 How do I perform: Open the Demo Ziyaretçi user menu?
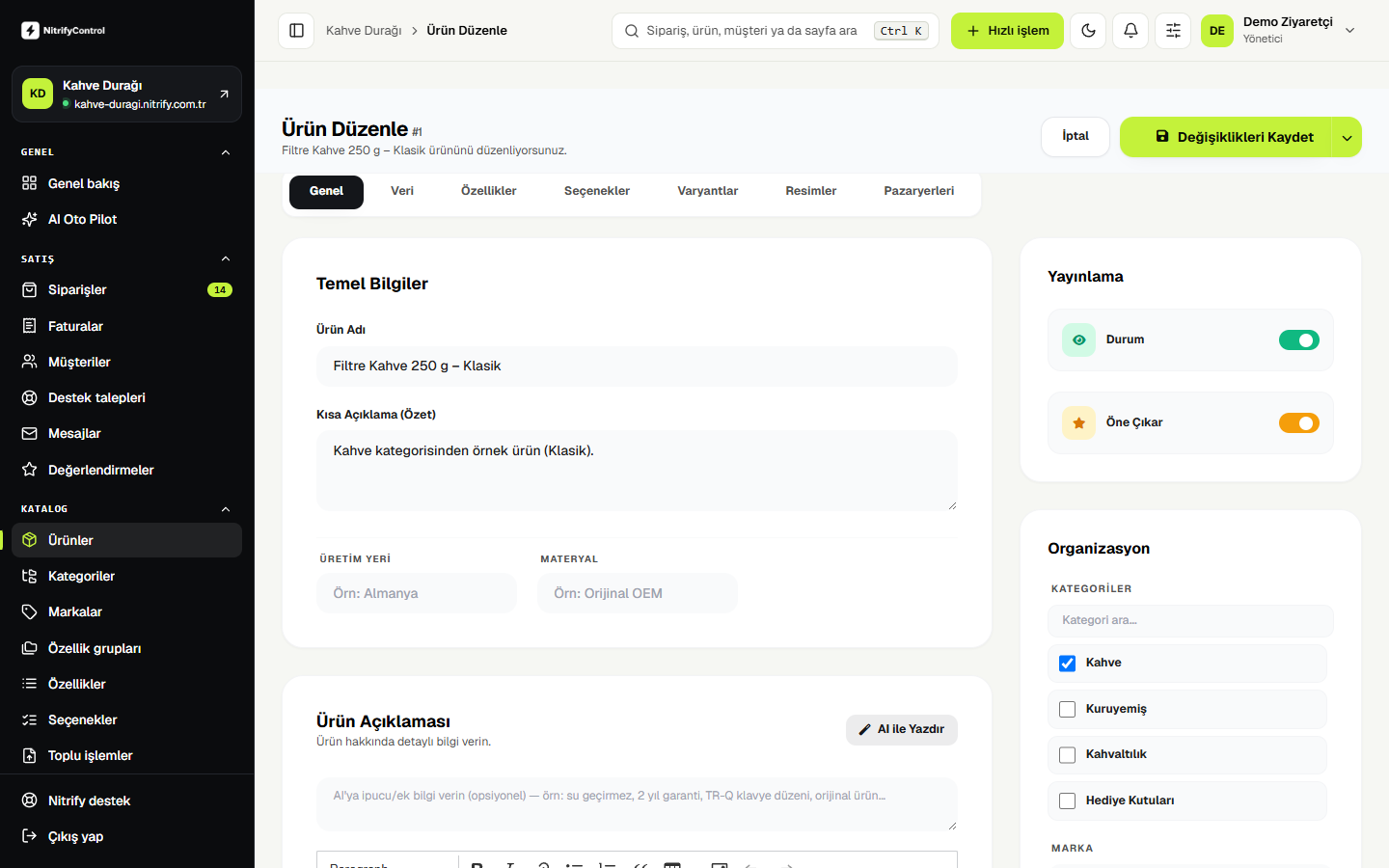[1279, 31]
